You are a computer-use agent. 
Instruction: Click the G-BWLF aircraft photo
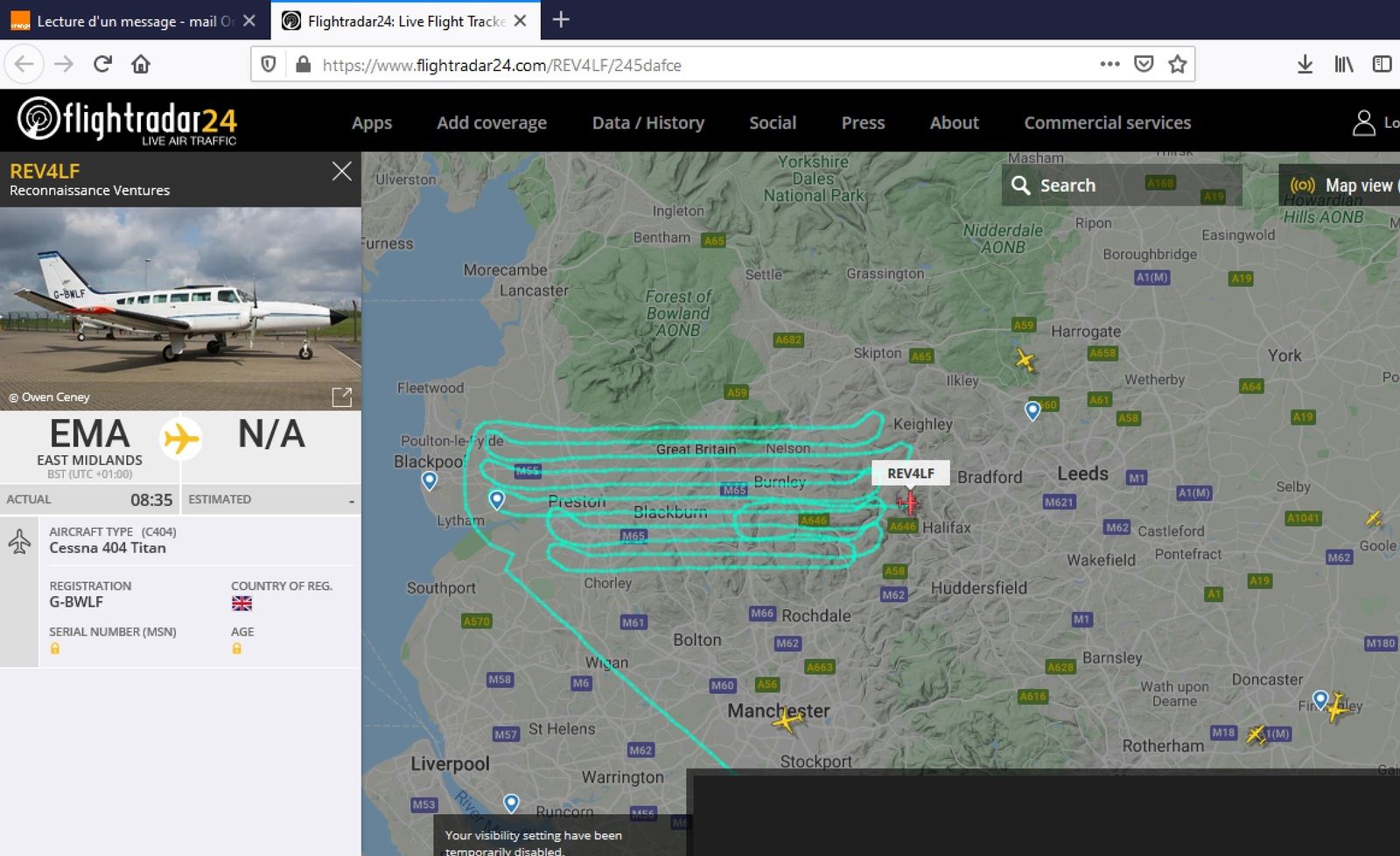180,308
